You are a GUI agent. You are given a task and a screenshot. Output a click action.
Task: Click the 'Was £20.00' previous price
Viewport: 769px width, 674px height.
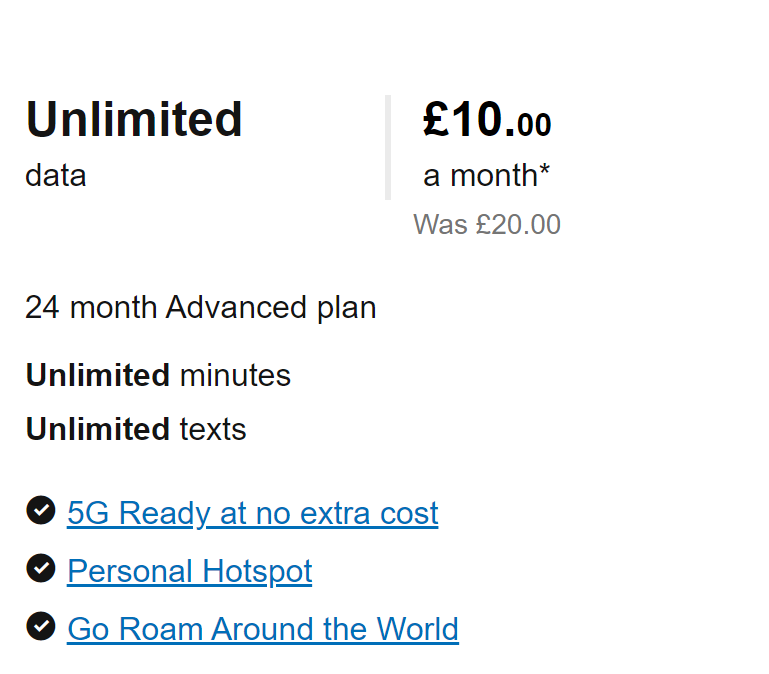point(487,225)
